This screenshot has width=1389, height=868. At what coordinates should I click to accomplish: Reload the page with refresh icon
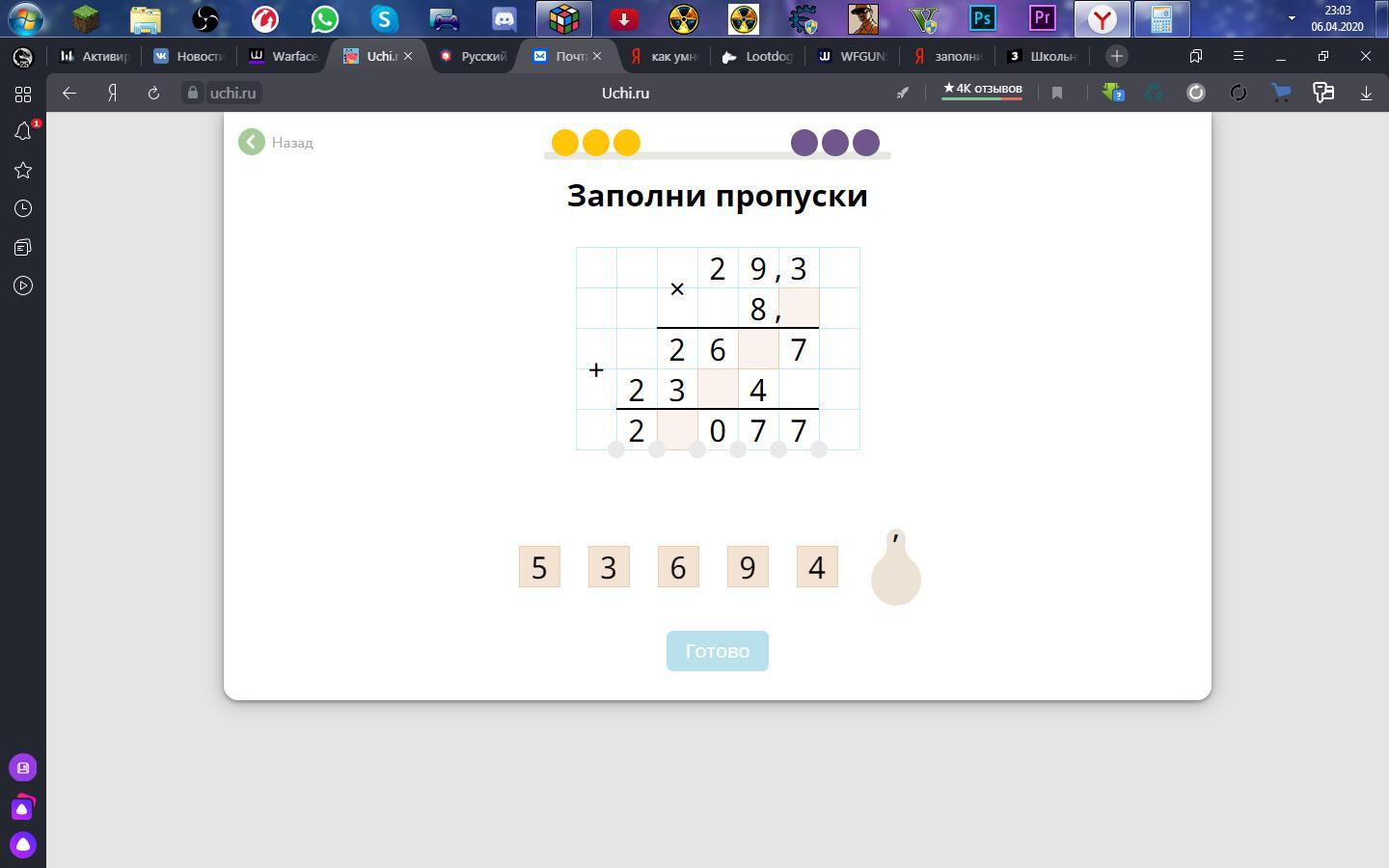(153, 94)
